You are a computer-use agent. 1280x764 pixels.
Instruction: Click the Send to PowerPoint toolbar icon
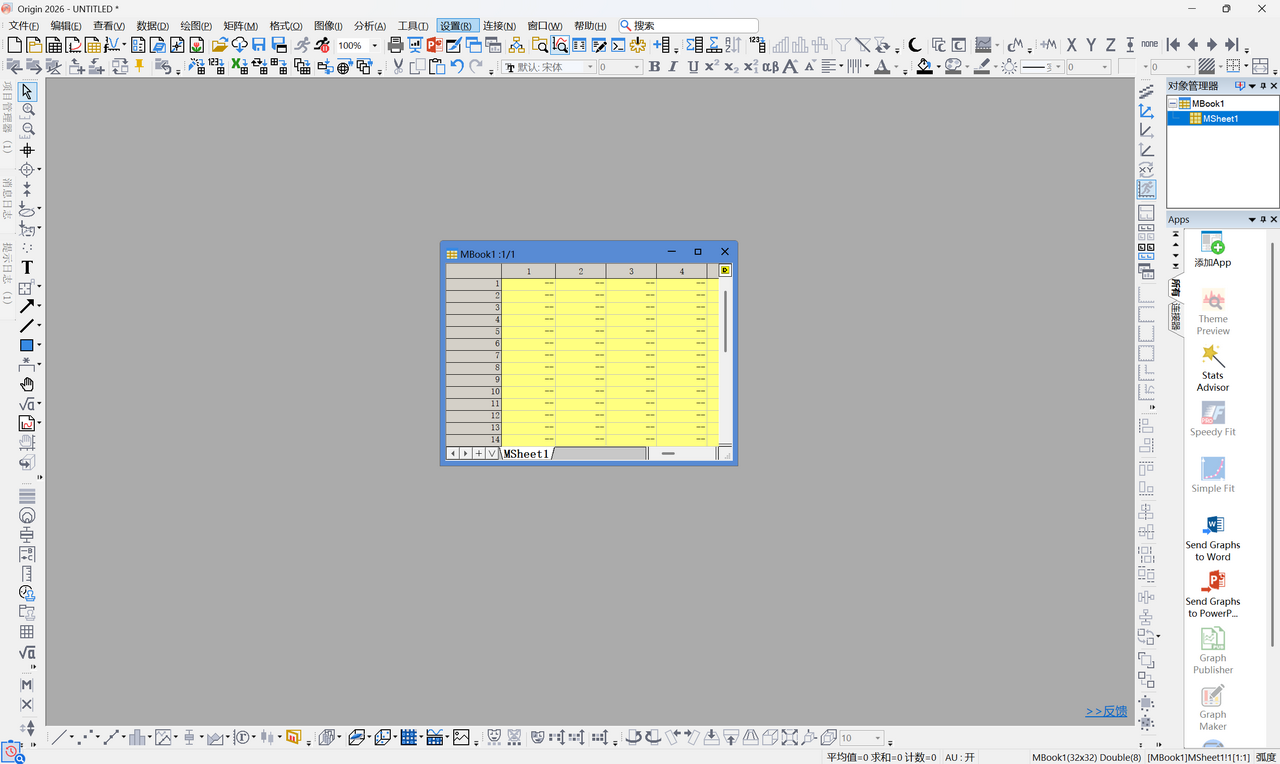pos(434,45)
